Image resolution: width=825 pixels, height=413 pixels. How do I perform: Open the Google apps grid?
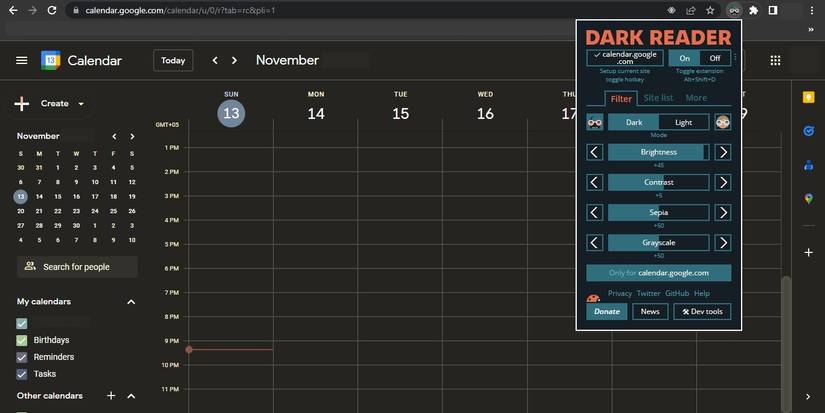[x=775, y=61]
